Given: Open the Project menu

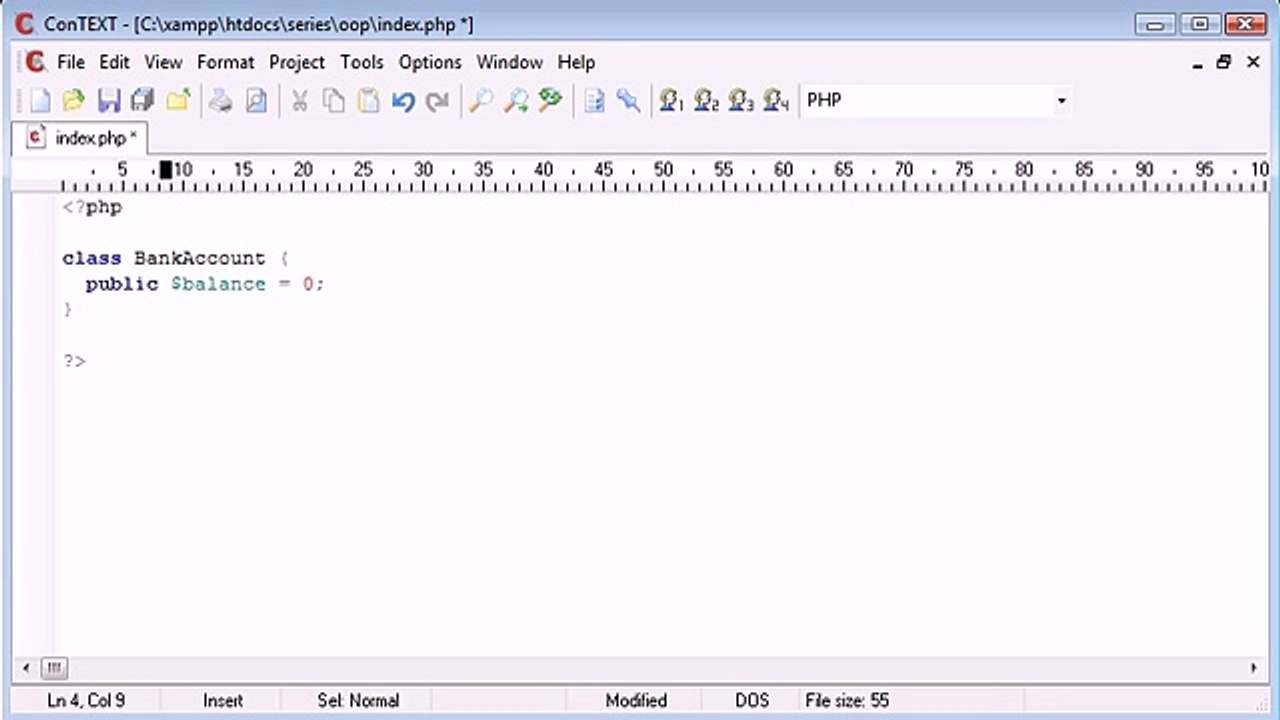Looking at the screenshot, I should (297, 62).
